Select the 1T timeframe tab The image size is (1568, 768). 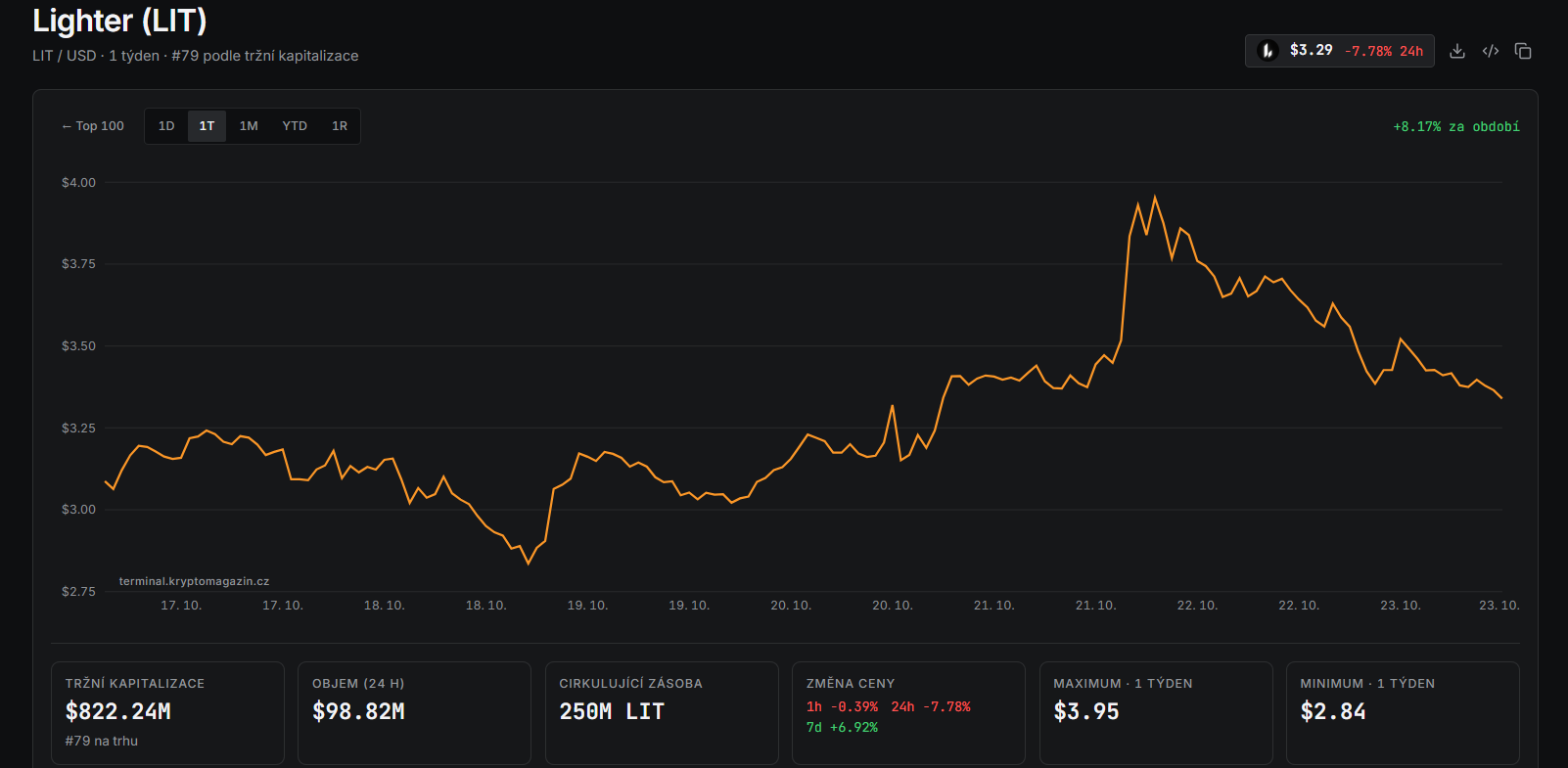207,126
